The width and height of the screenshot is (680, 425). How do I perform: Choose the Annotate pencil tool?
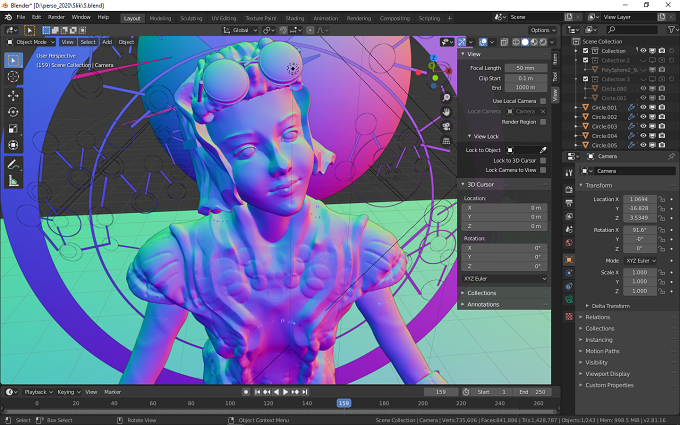click(x=13, y=164)
